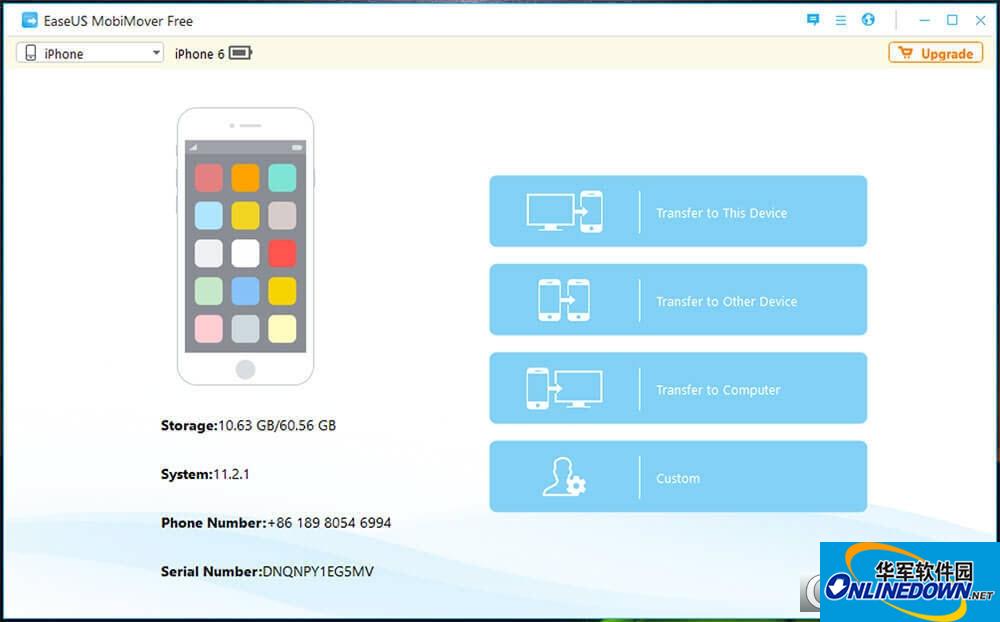Close the MobiMover window
Viewport: 1000px width, 622px height.
(981, 20)
